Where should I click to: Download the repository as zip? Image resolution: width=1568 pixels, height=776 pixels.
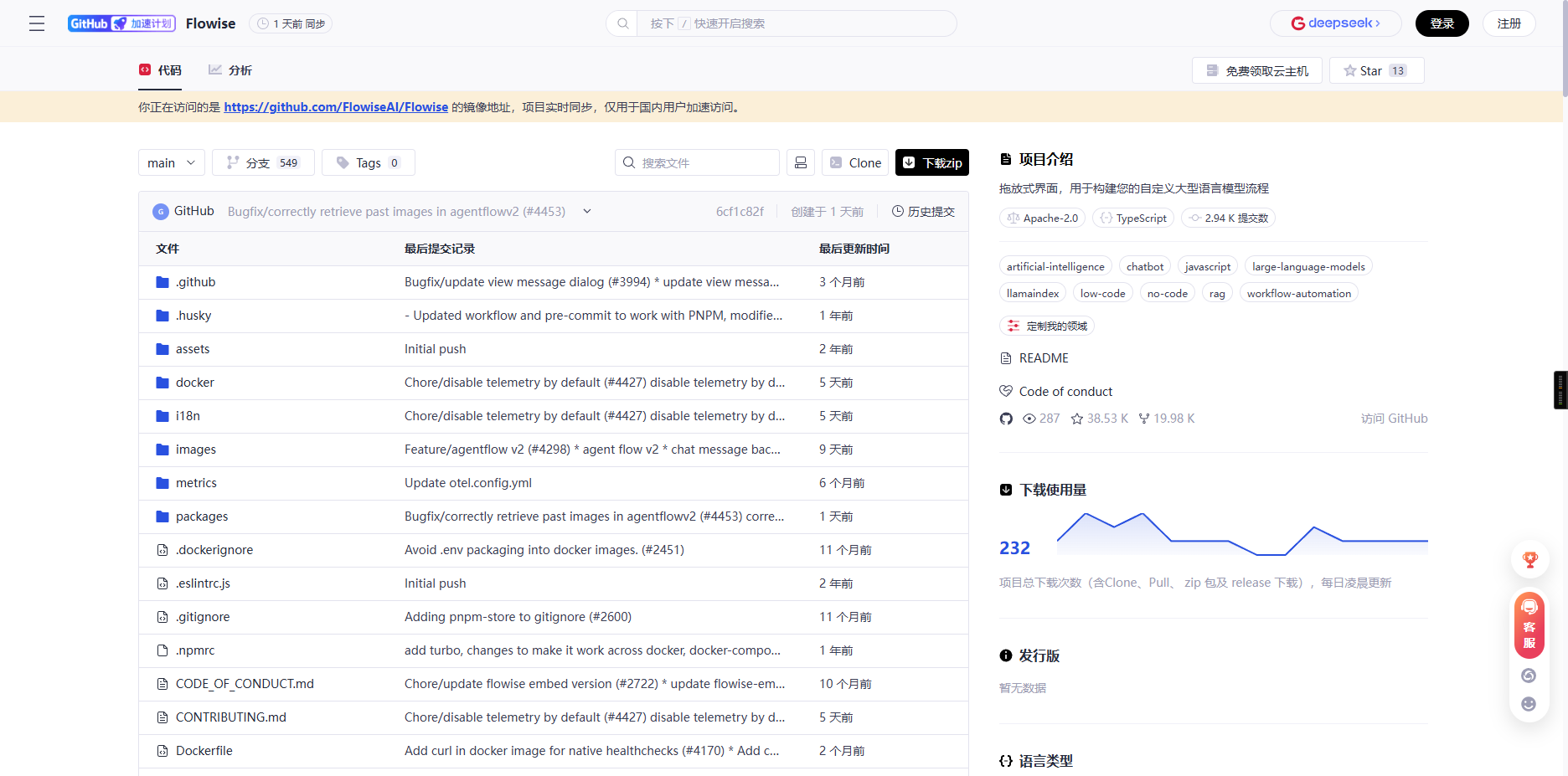click(932, 162)
